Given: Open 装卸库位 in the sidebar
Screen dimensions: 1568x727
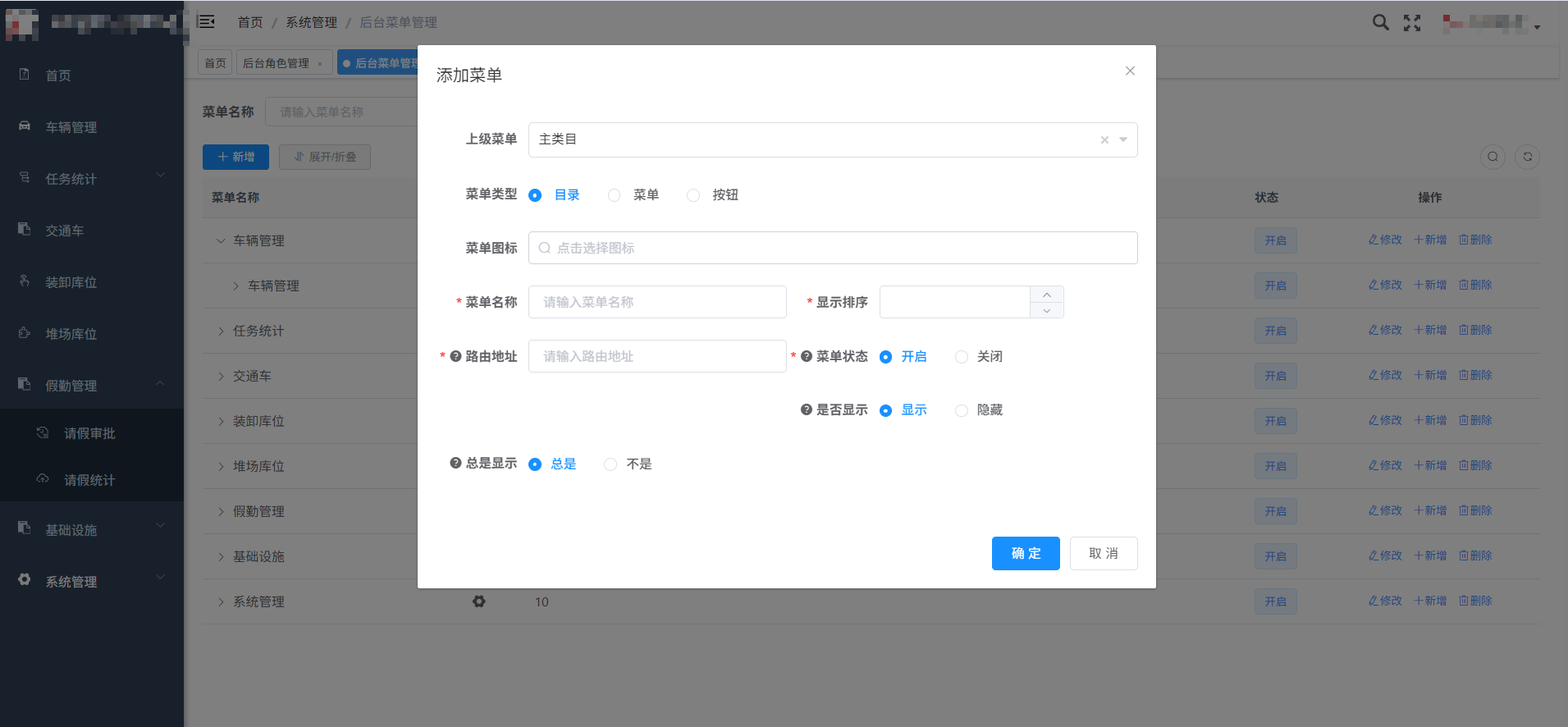Looking at the screenshot, I should click(x=92, y=282).
